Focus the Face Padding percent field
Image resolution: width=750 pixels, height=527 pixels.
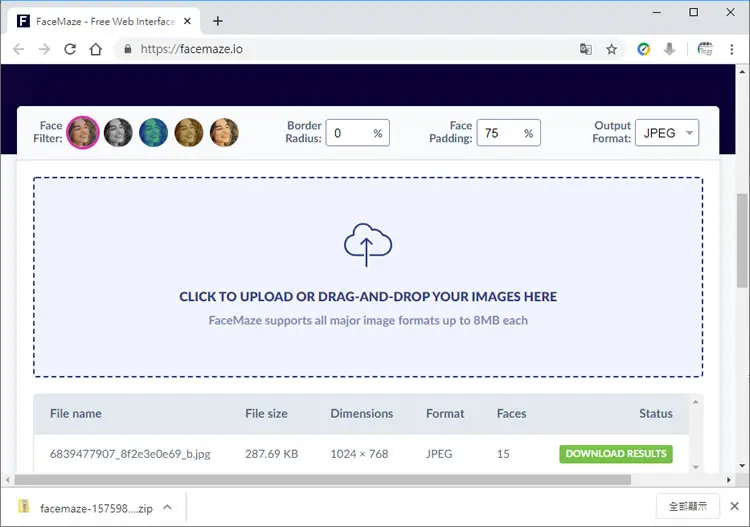coord(508,133)
